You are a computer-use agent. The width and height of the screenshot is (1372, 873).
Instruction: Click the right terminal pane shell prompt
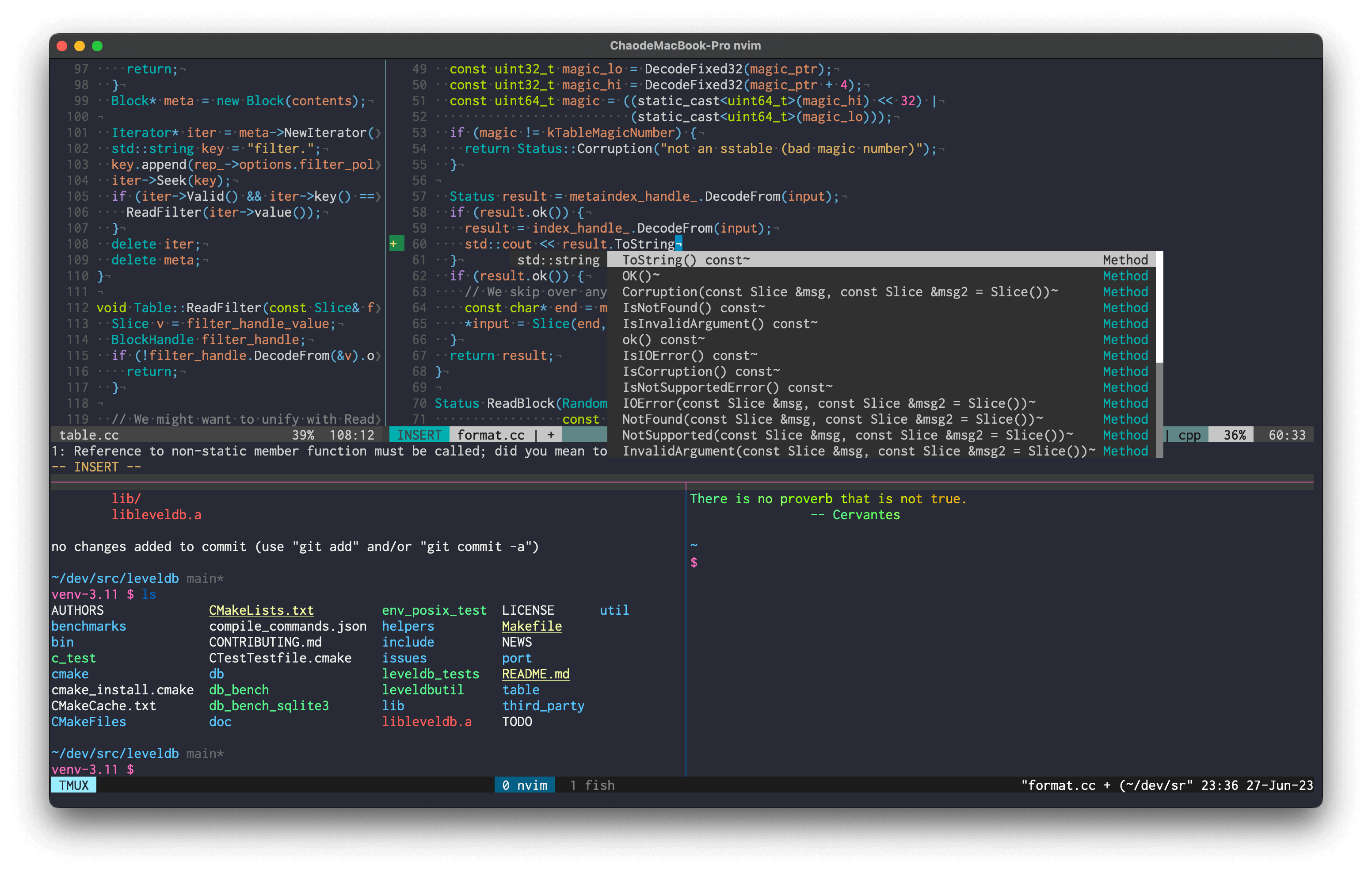(x=694, y=563)
